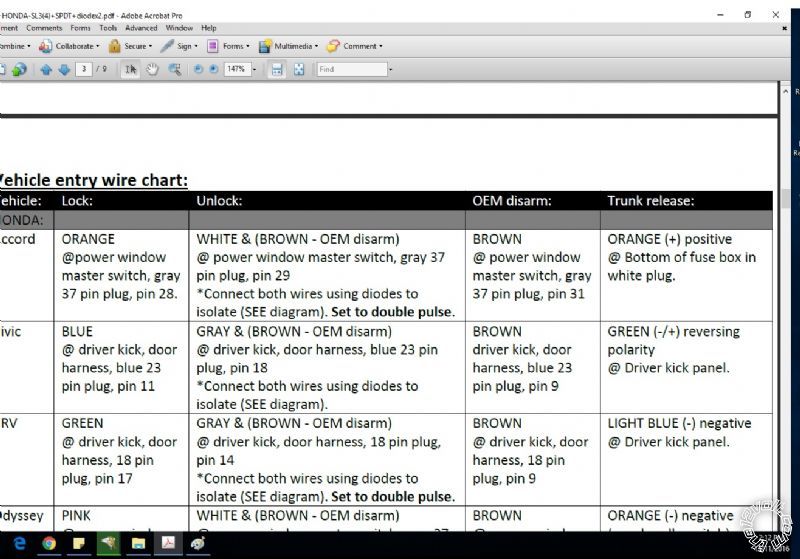Activate the Marquee Zoom tool
Image resolution: width=800 pixels, height=559 pixels.
click(175, 69)
